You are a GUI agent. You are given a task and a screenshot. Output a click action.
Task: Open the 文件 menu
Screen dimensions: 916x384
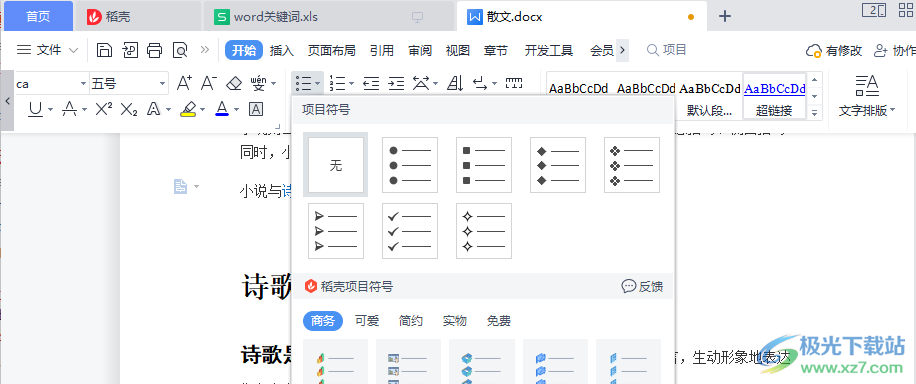pos(48,50)
